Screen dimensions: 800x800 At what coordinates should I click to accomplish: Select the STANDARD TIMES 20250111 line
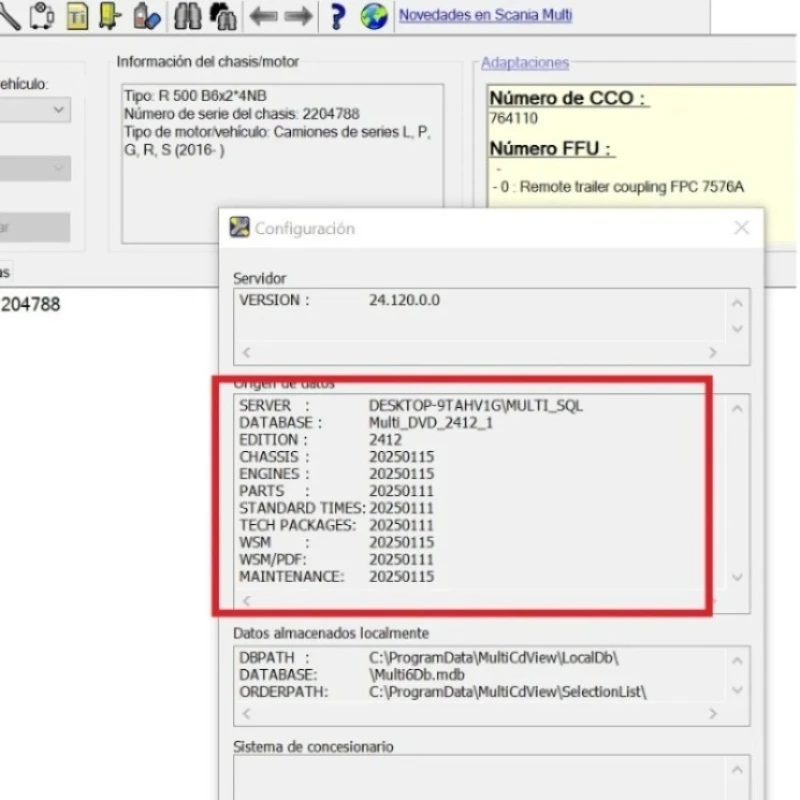[337, 509]
